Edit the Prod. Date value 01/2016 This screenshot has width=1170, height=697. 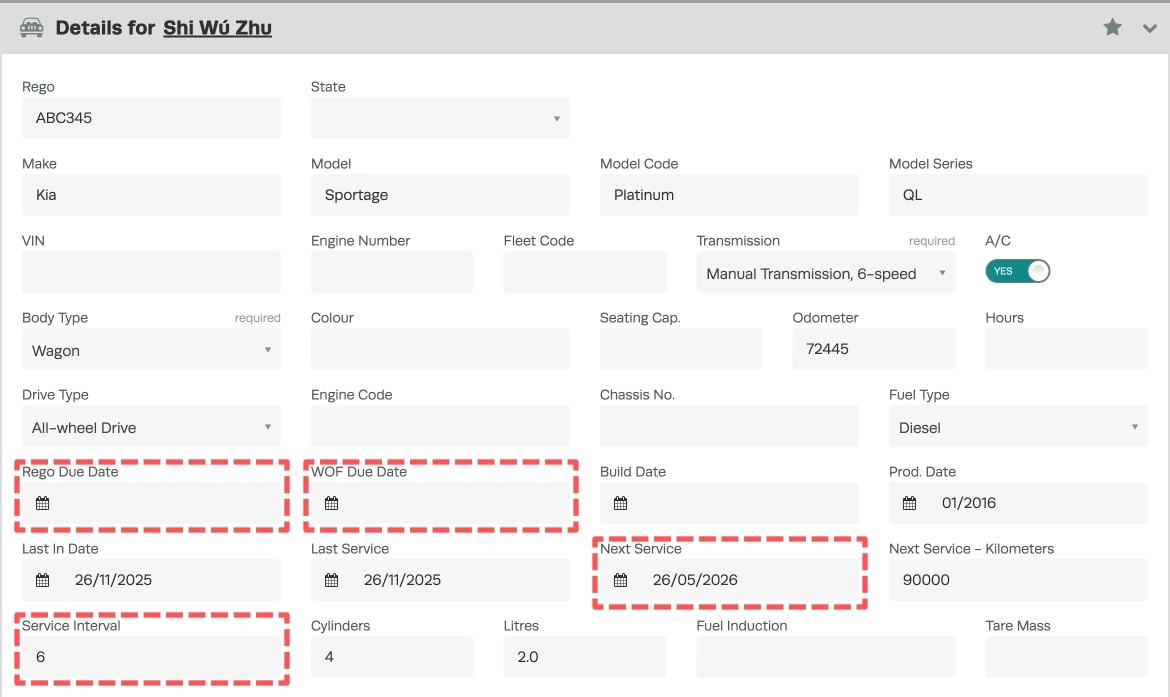pyautogui.click(x=1018, y=503)
